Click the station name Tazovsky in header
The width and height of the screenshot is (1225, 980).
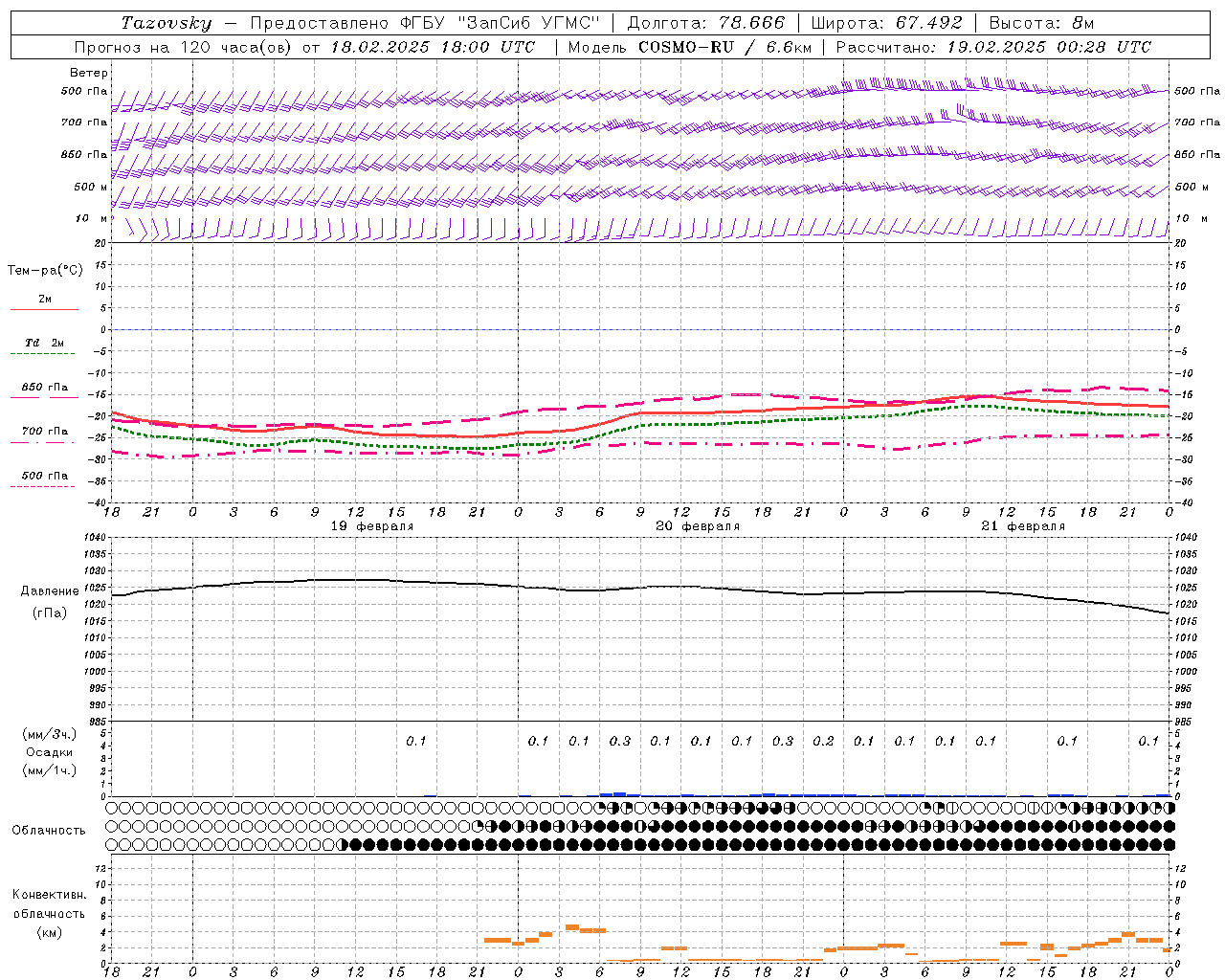point(167,23)
